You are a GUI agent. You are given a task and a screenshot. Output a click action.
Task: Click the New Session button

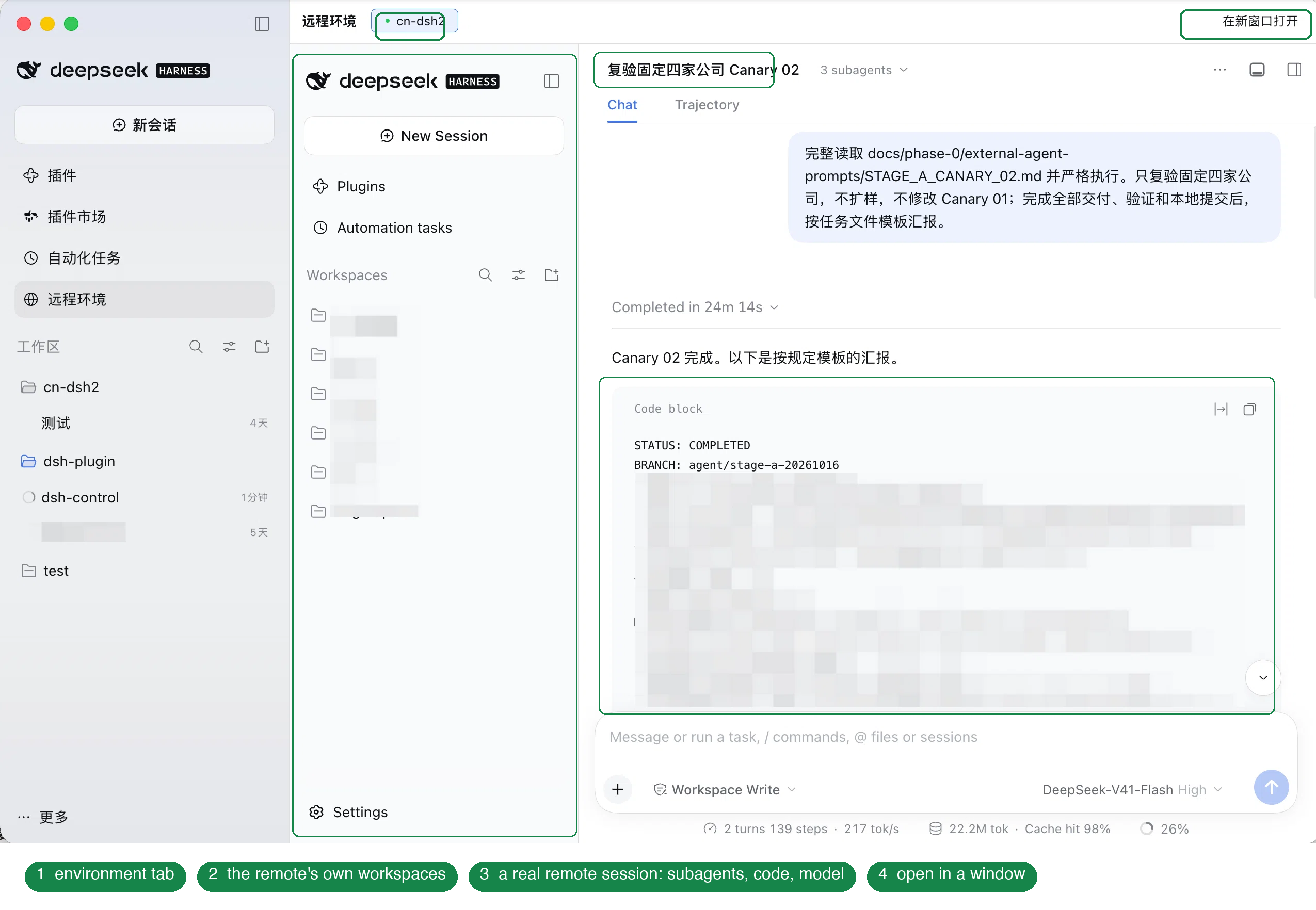pyautogui.click(x=434, y=136)
